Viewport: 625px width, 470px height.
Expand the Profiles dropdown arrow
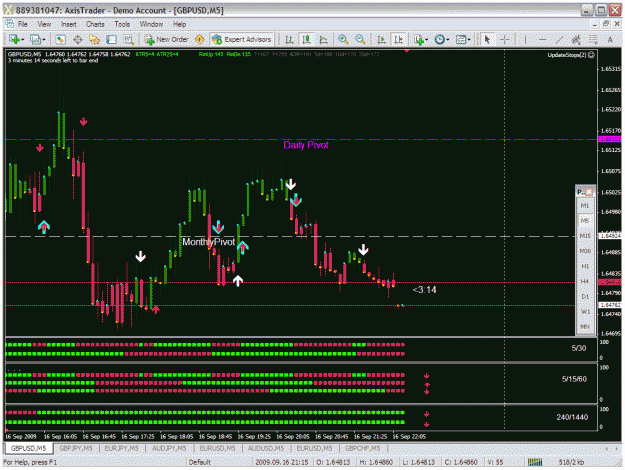(44, 39)
